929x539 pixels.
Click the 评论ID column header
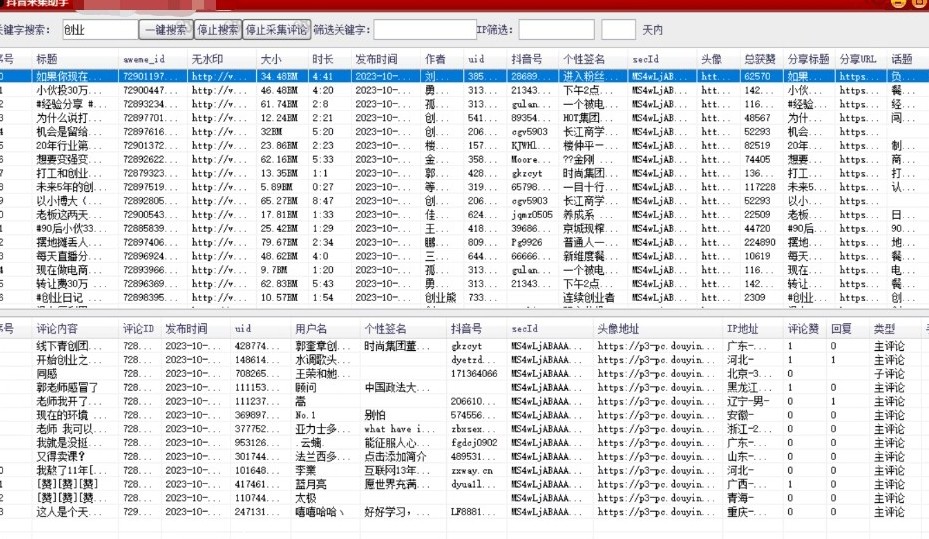(x=138, y=329)
